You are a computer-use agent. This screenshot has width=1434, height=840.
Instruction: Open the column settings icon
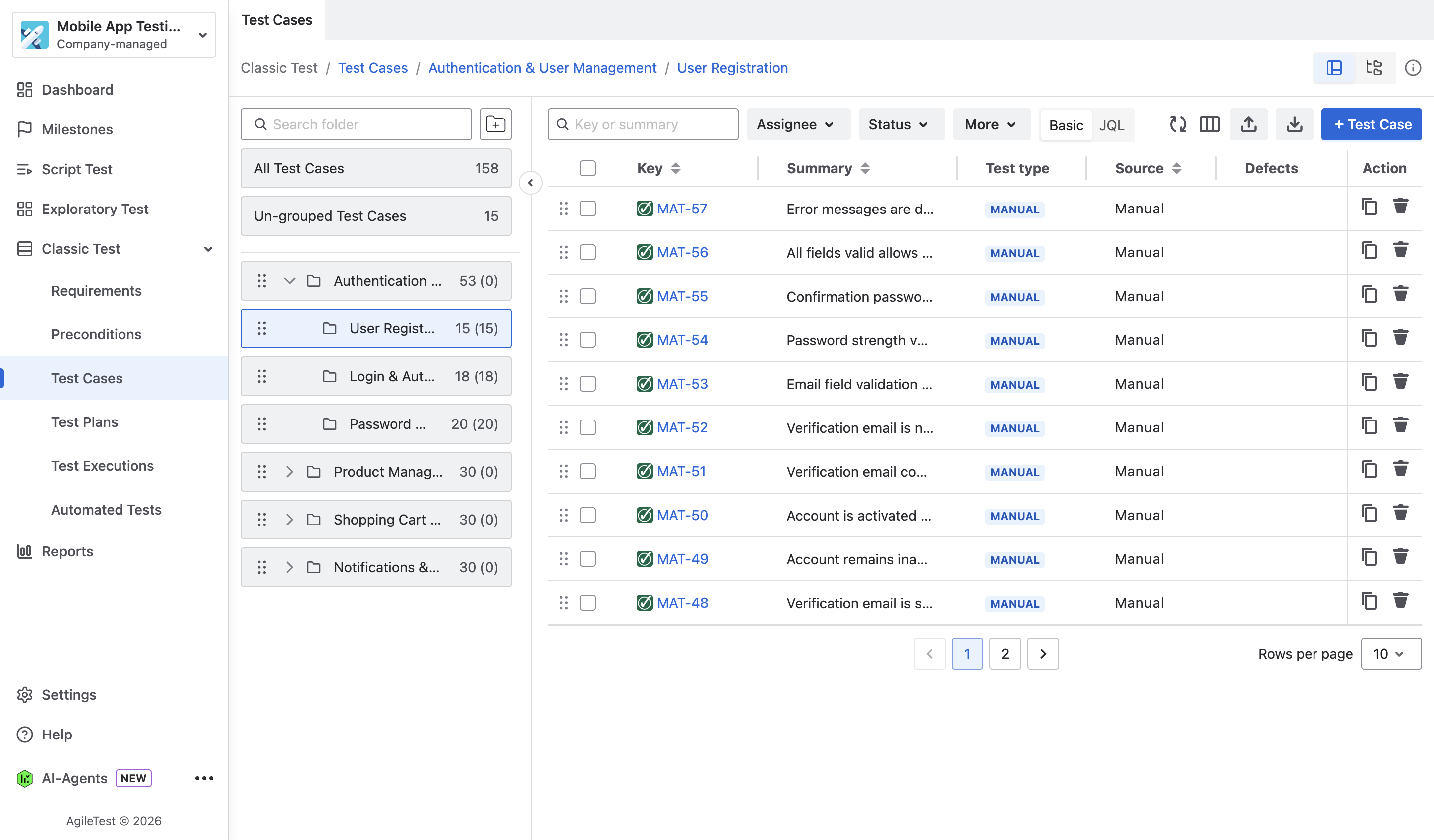[x=1209, y=124]
